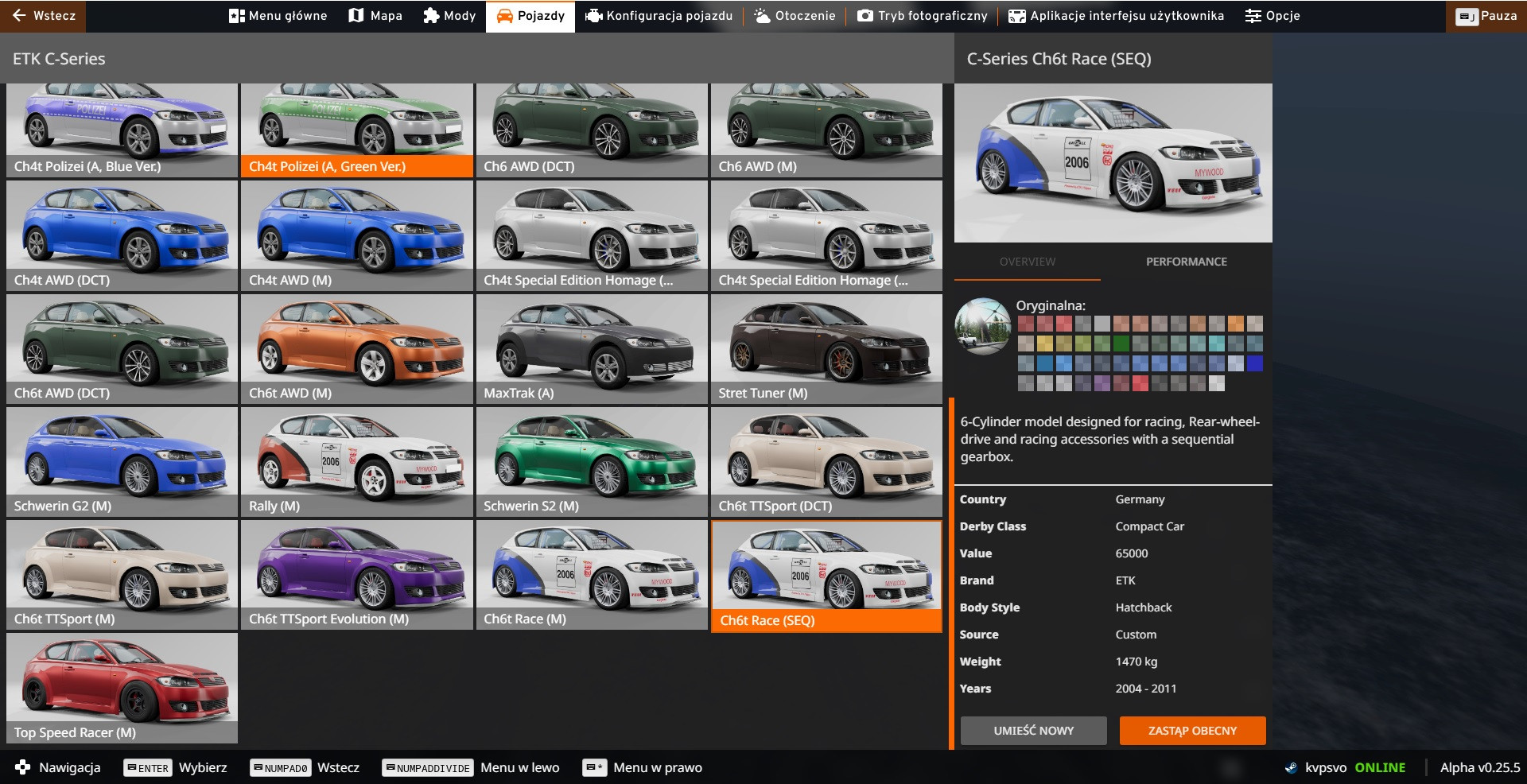Open Konfiguracja pojazdu from the top bar
This screenshot has height=784, width=1527.
click(659, 16)
